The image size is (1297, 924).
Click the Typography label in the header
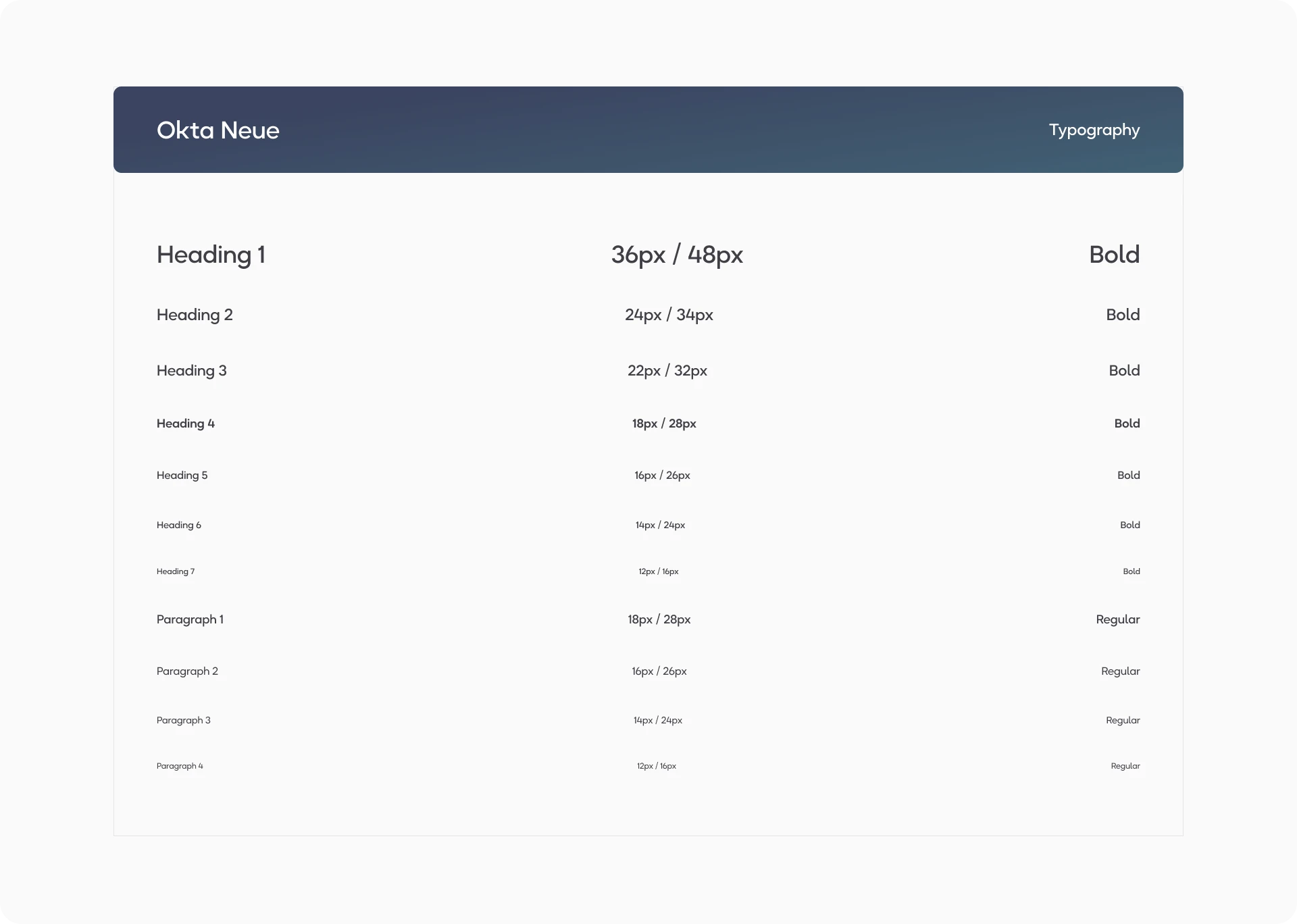[x=1094, y=130]
